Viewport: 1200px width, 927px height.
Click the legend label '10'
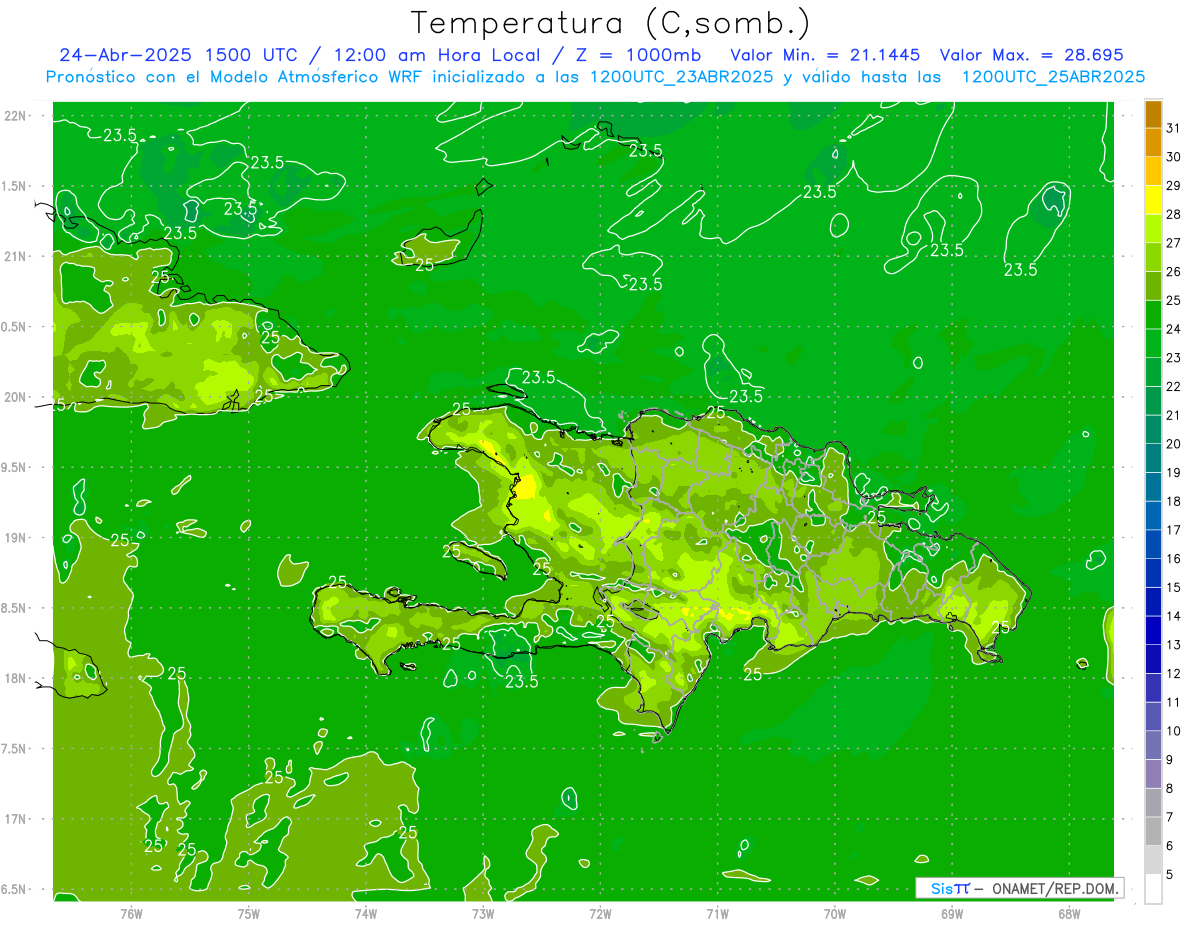pyautogui.click(x=1174, y=731)
